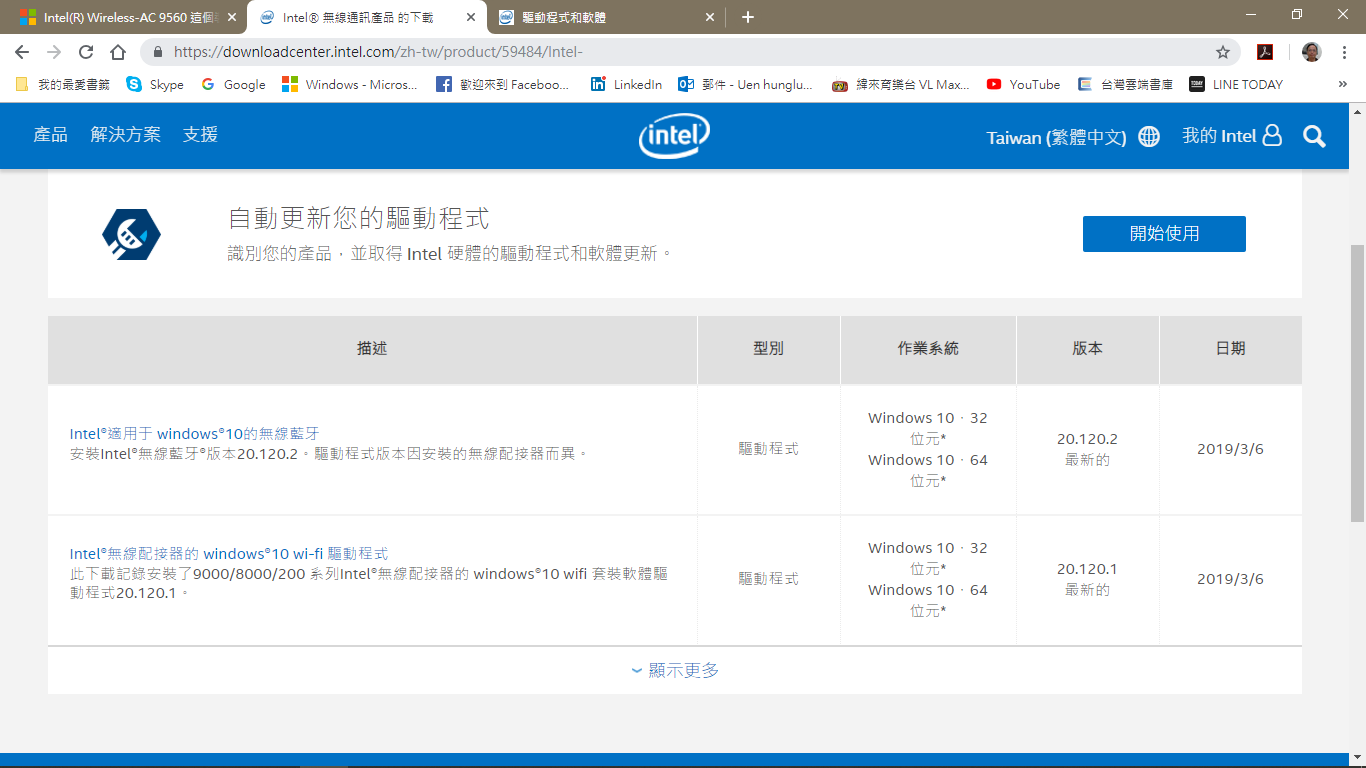Click 驅動程式 type in the Bluetooth row
This screenshot has height=768, width=1366.
coord(768,449)
